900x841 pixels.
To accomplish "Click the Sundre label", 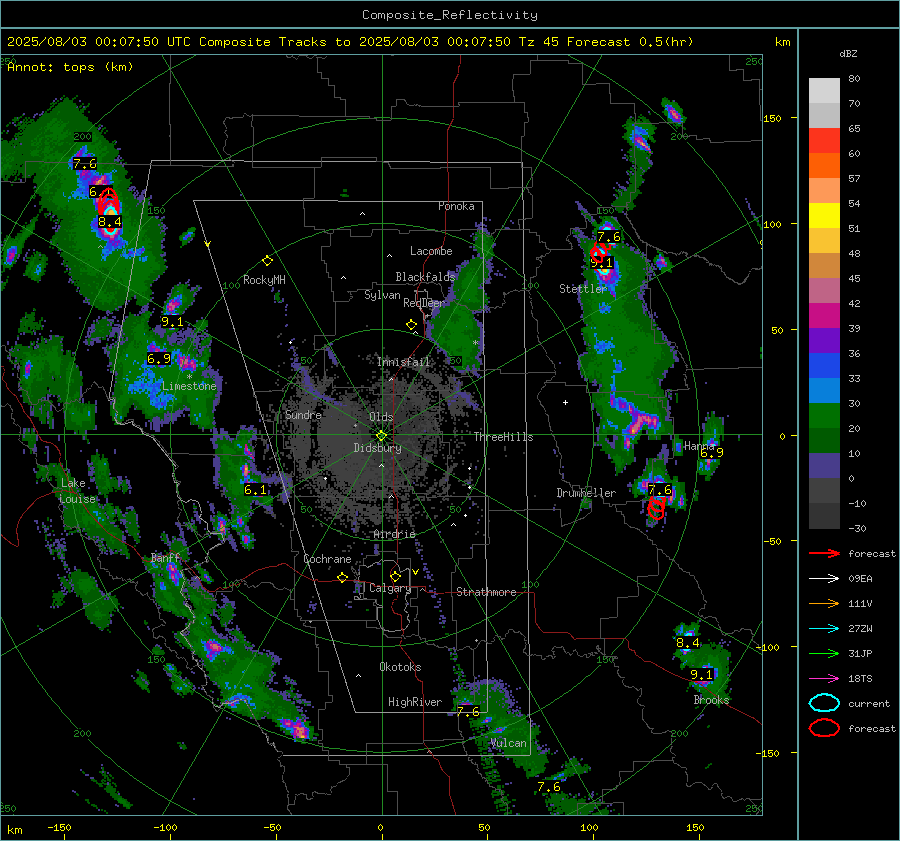I will pos(303,414).
